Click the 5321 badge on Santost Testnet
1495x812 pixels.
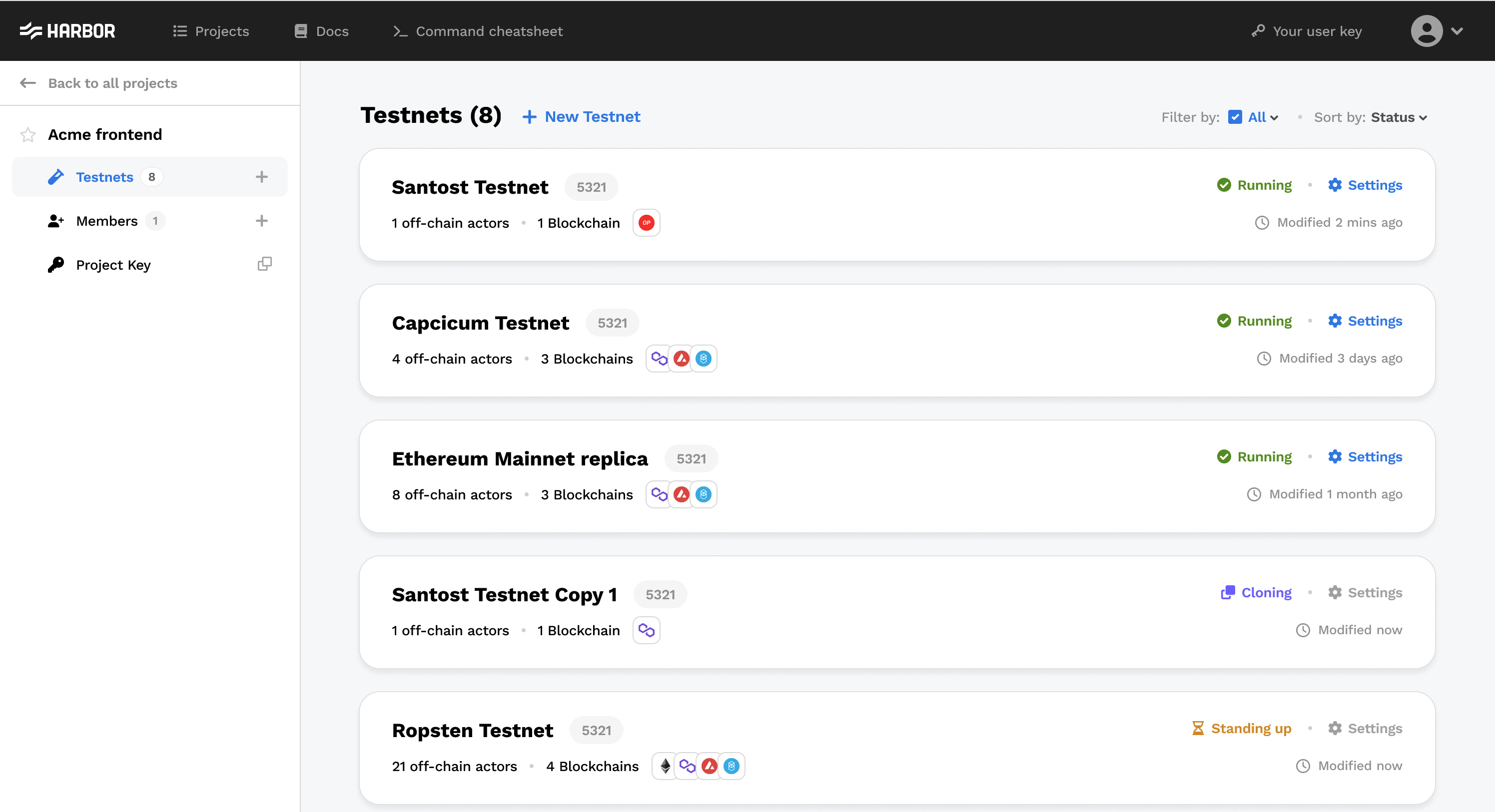[x=591, y=187]
